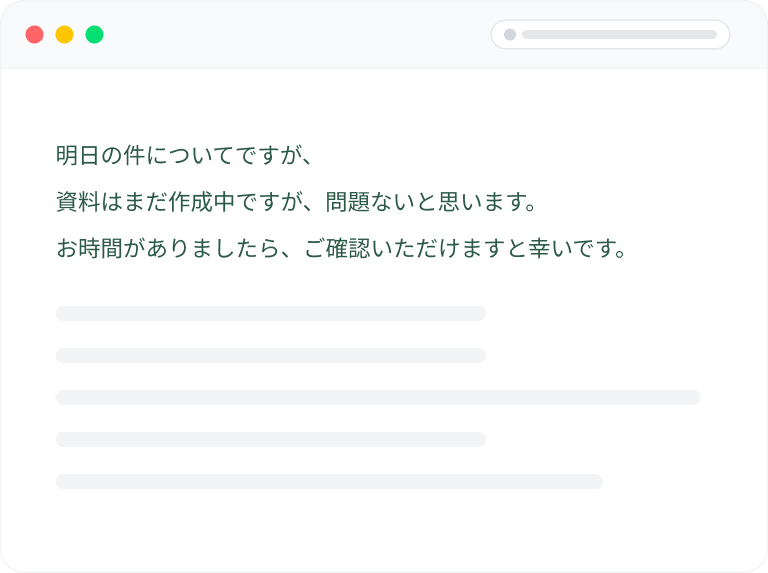Click the second gray placeholder bar
This screenshot has width=768, height=573.
pos(270,356)
